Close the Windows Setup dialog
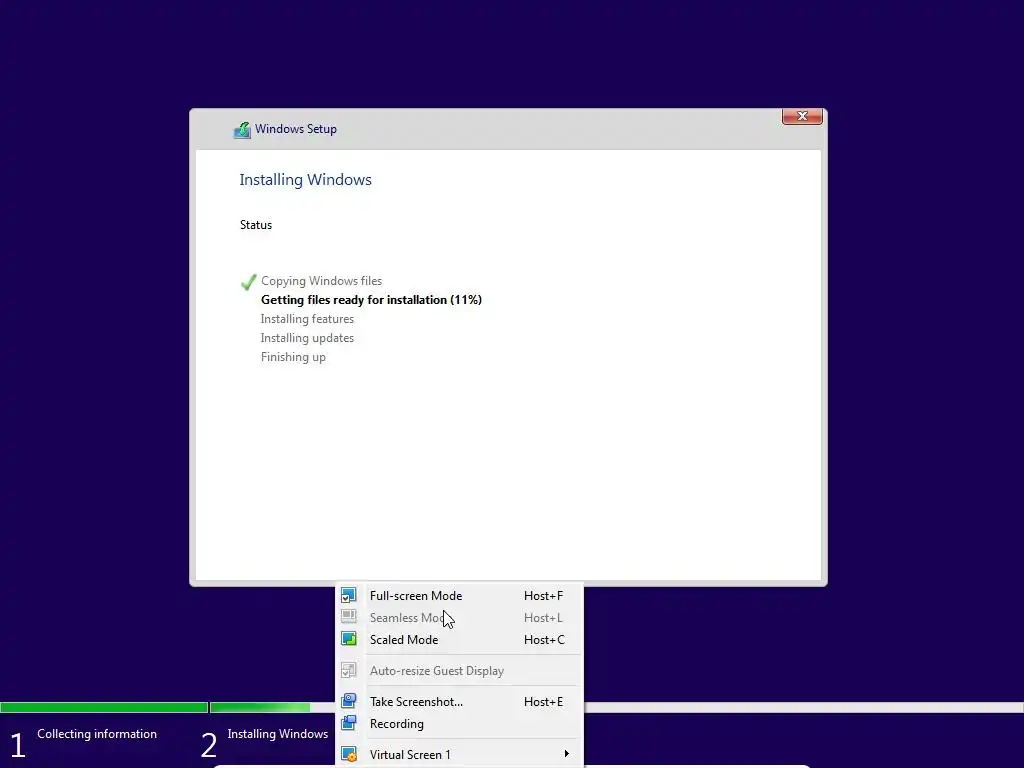1024x768 pixels. pyautogui.click(x=802, y=116)
